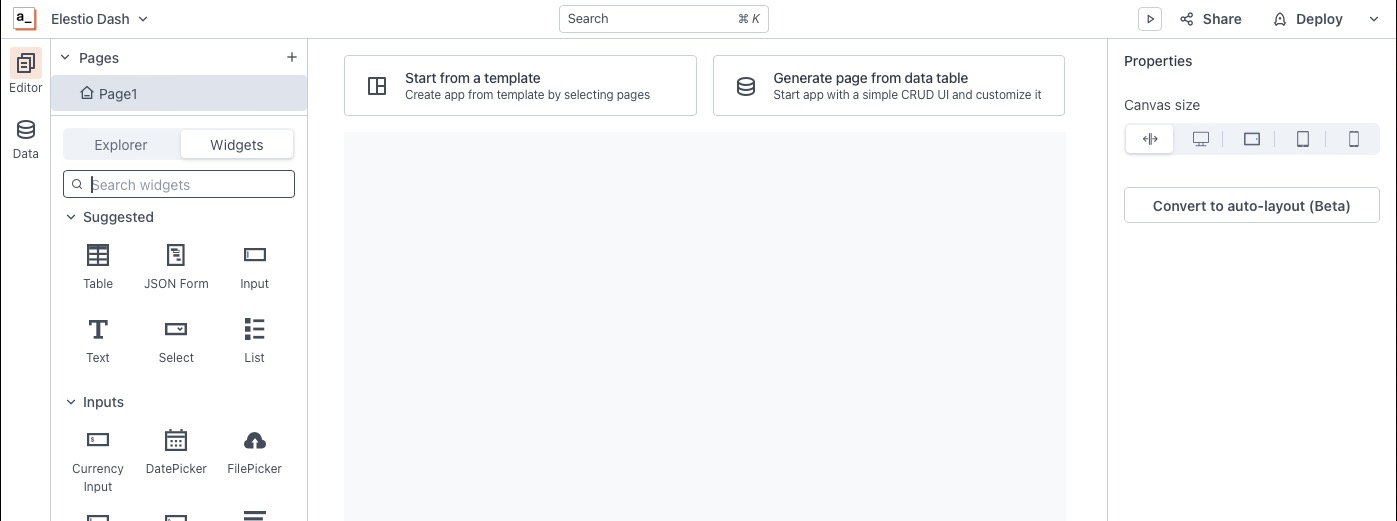
Task: Add a new page with plus icon
Action: click(x=292, y=58)
